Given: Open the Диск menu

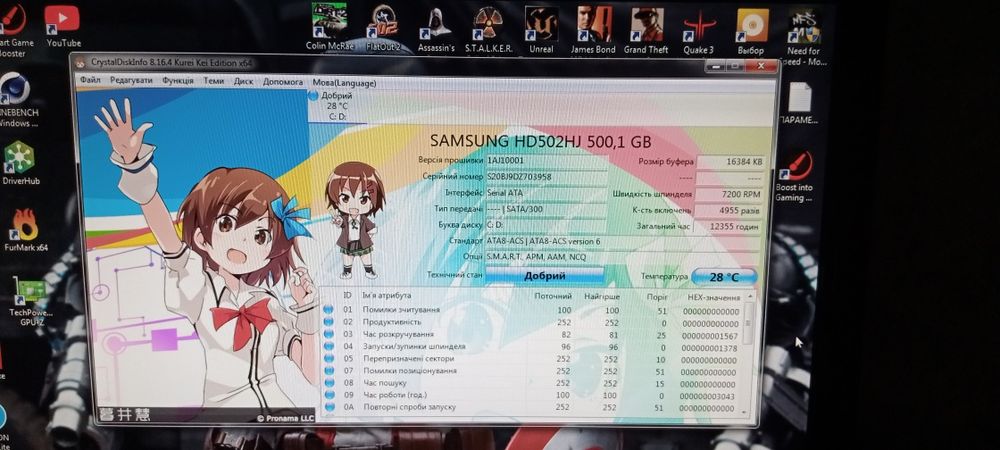Looking at the screenshot, I should 243,82.
